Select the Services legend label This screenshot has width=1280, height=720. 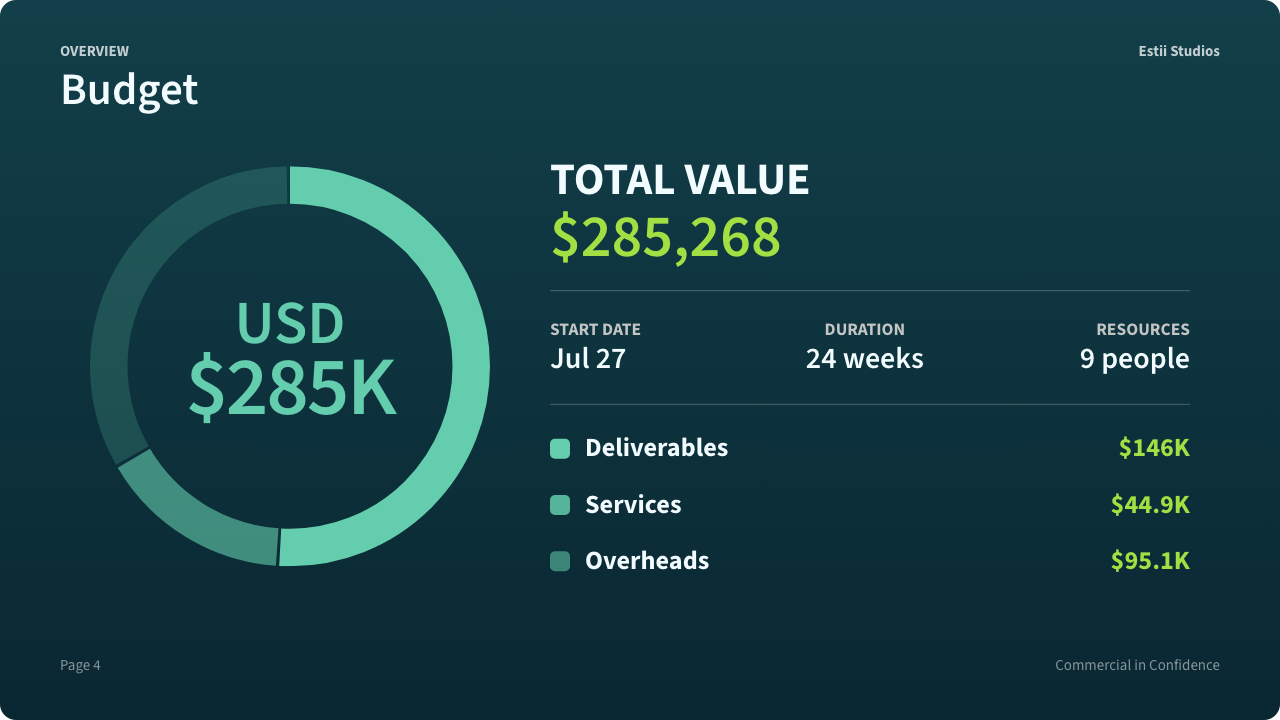(x=633, y=505)
